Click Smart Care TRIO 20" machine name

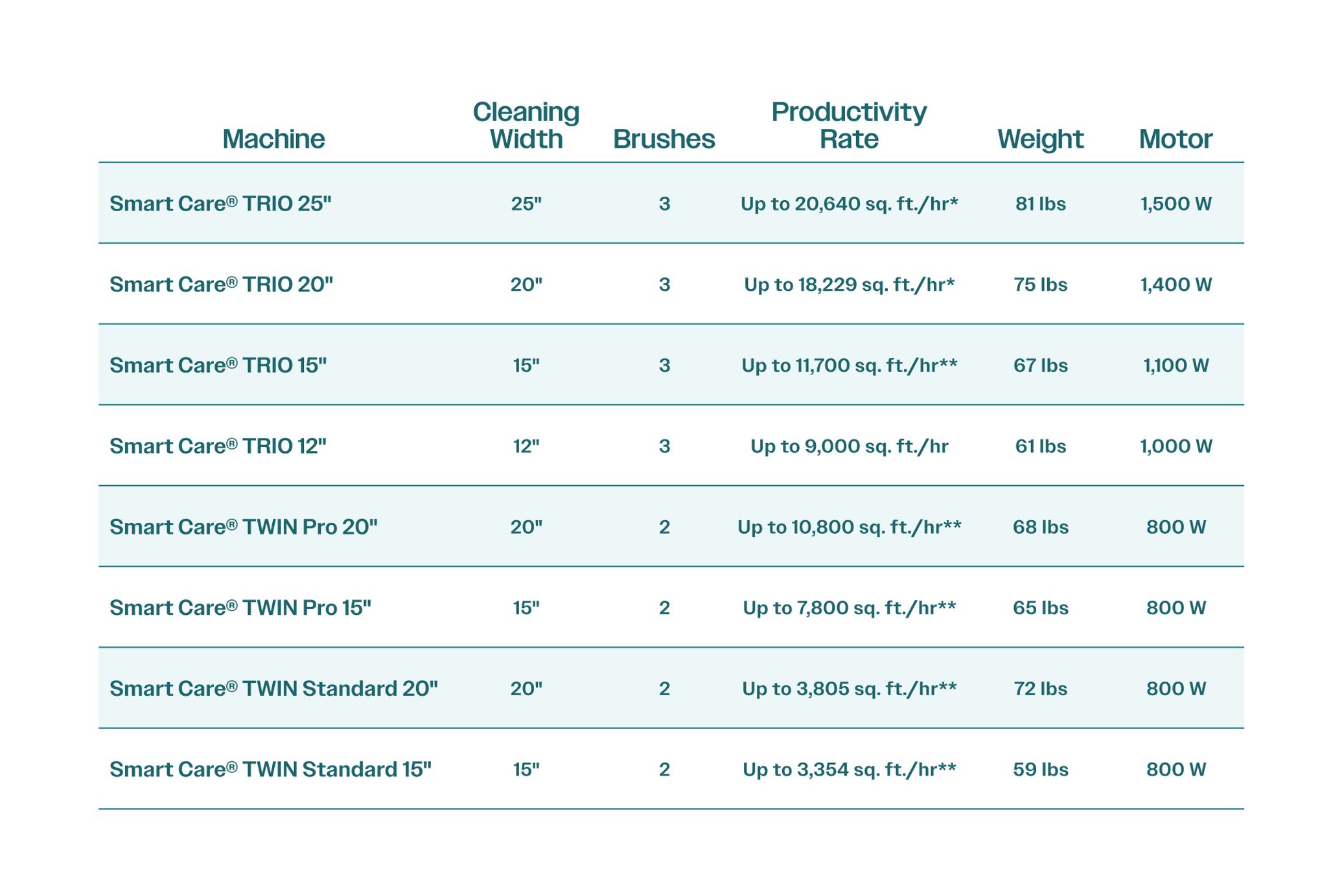[x=221, y=284]
